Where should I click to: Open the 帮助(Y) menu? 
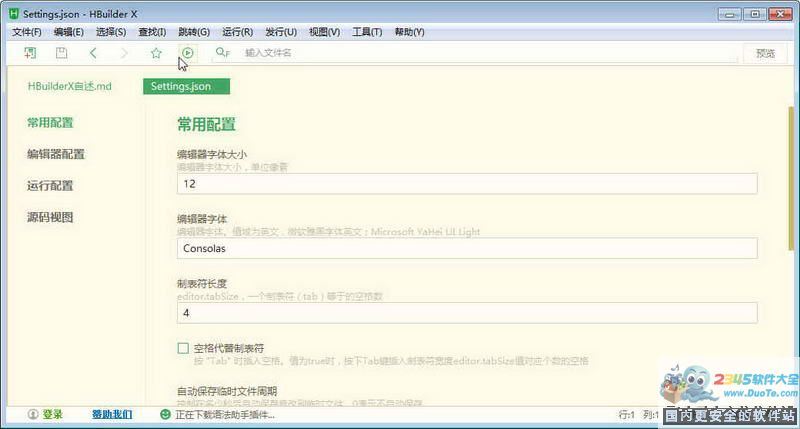pos(409,32)
